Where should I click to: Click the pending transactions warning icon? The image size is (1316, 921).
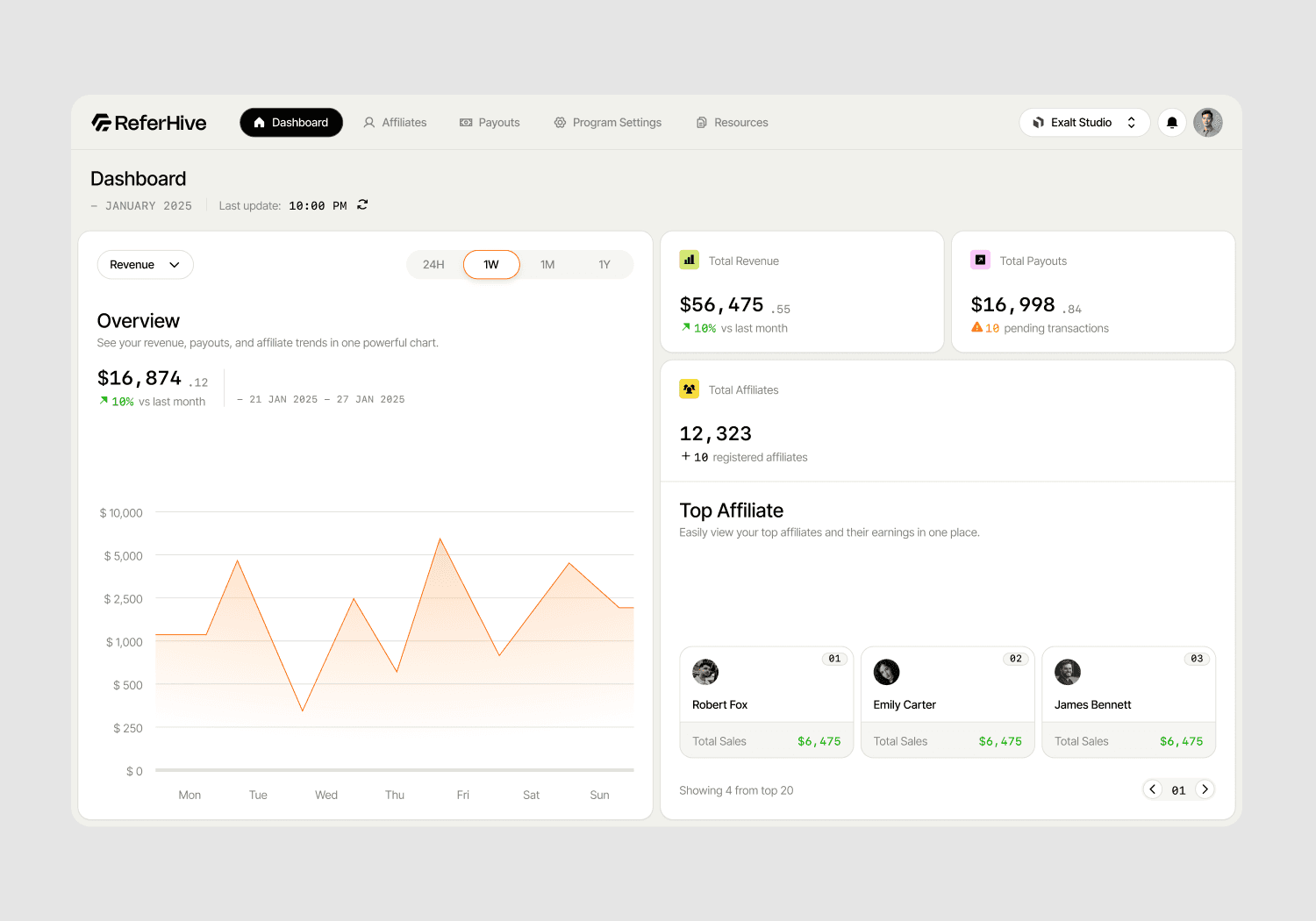coord(976,327)
